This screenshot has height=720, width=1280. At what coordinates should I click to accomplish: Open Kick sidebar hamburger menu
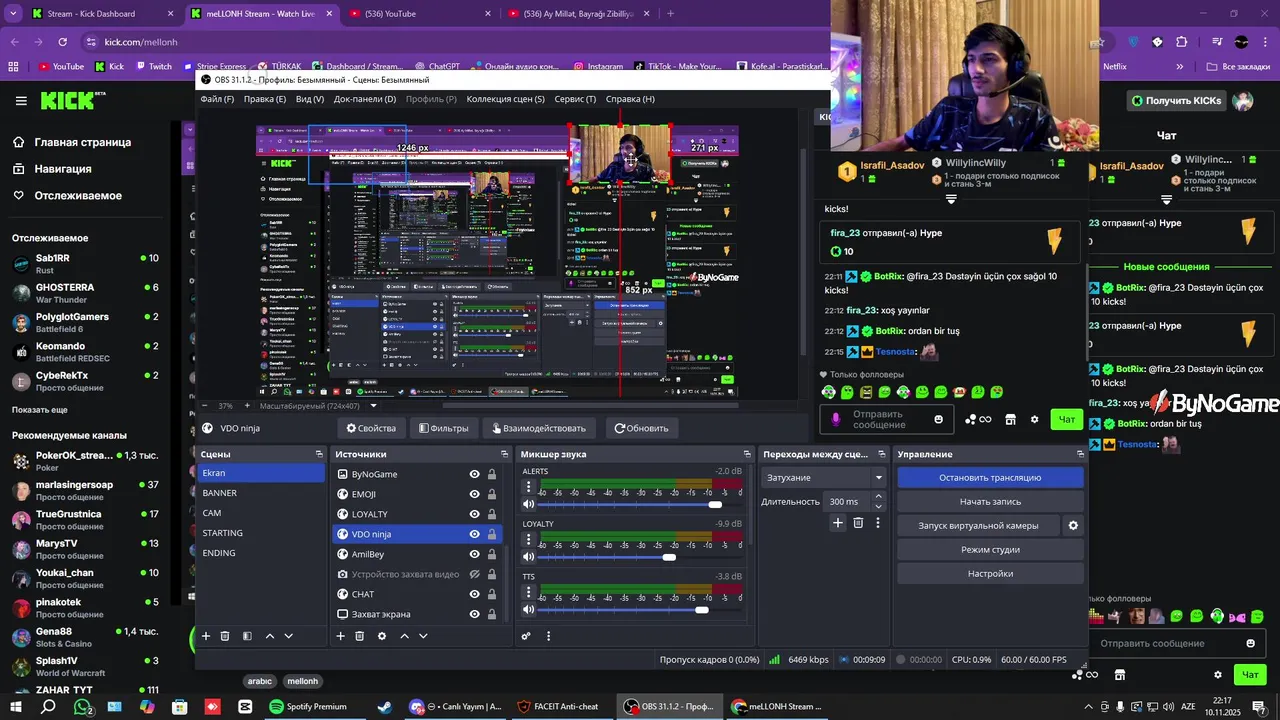pyautogui.click(x=21, y=100)
